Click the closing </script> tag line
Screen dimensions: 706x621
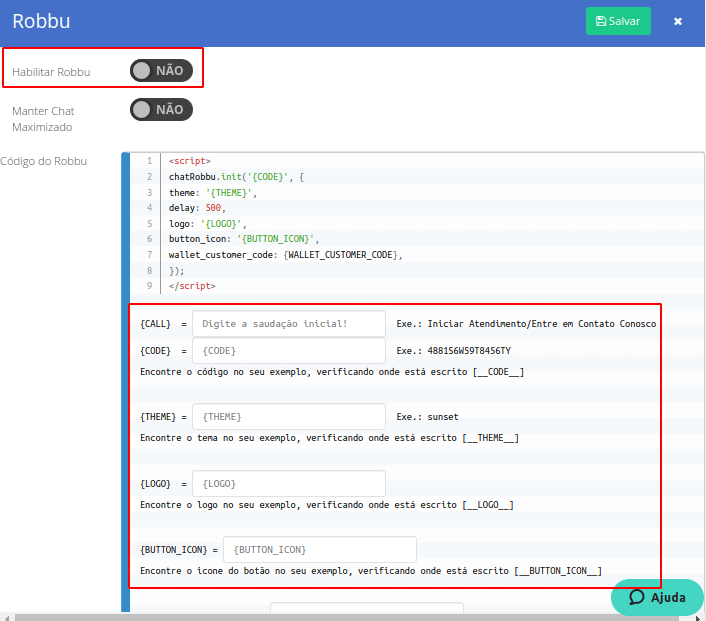pyautogui.click(x=192, y=286)
